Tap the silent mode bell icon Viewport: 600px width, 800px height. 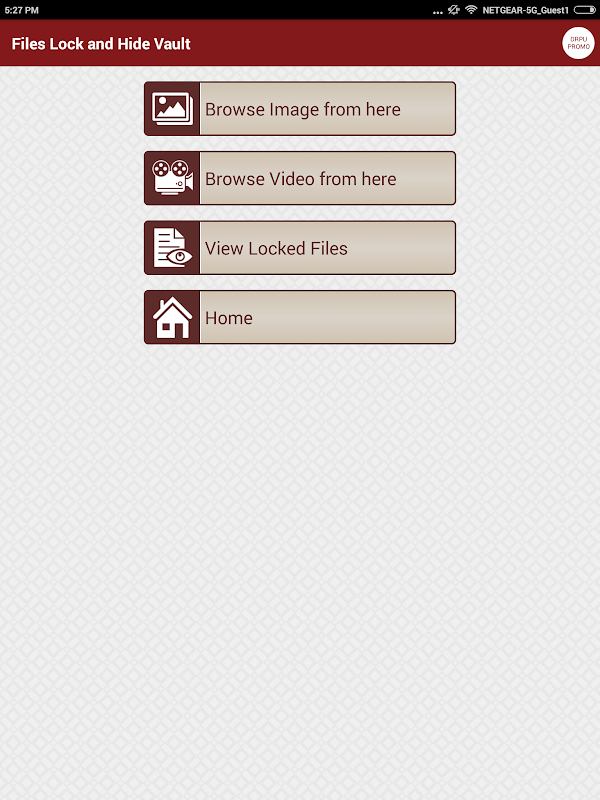click(x=454, y=10)
